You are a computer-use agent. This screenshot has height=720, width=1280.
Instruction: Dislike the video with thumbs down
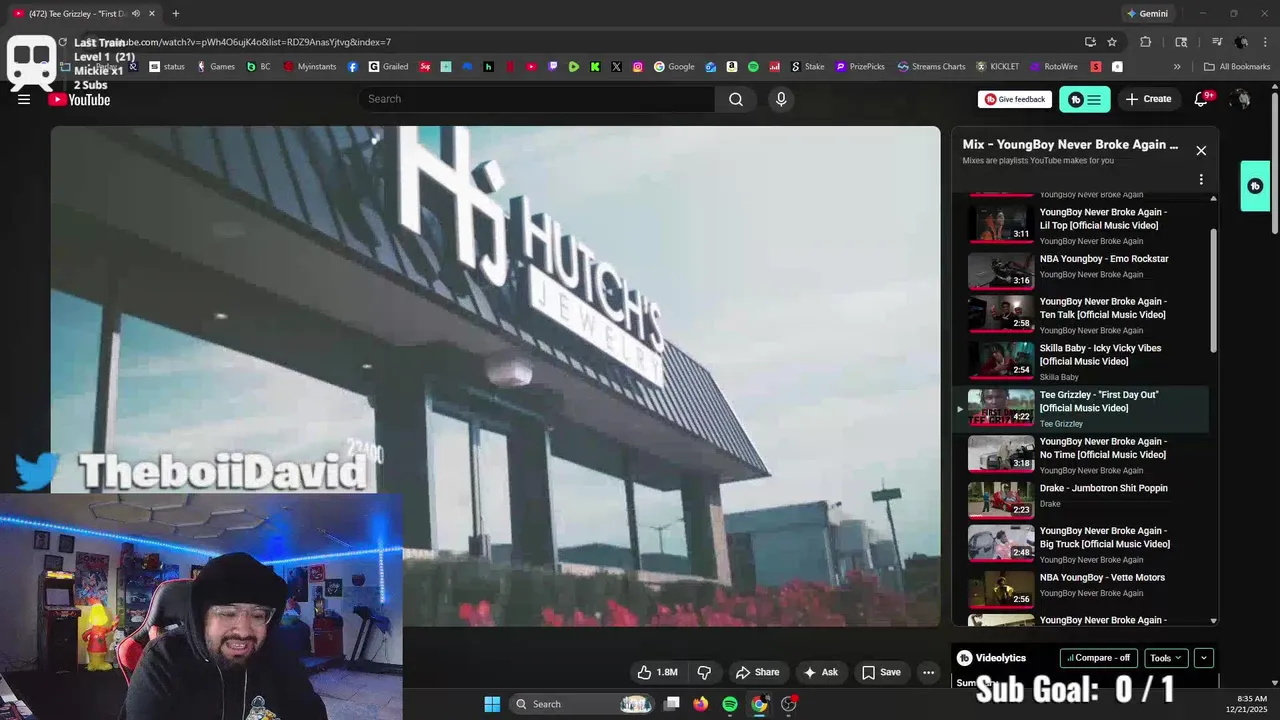coord(704,672)
